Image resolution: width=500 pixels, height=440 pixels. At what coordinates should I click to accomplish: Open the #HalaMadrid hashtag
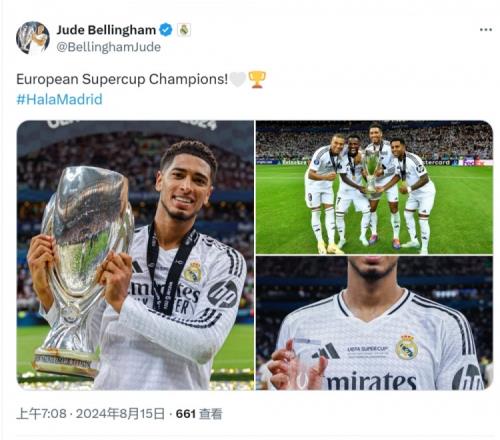(59, 99)
